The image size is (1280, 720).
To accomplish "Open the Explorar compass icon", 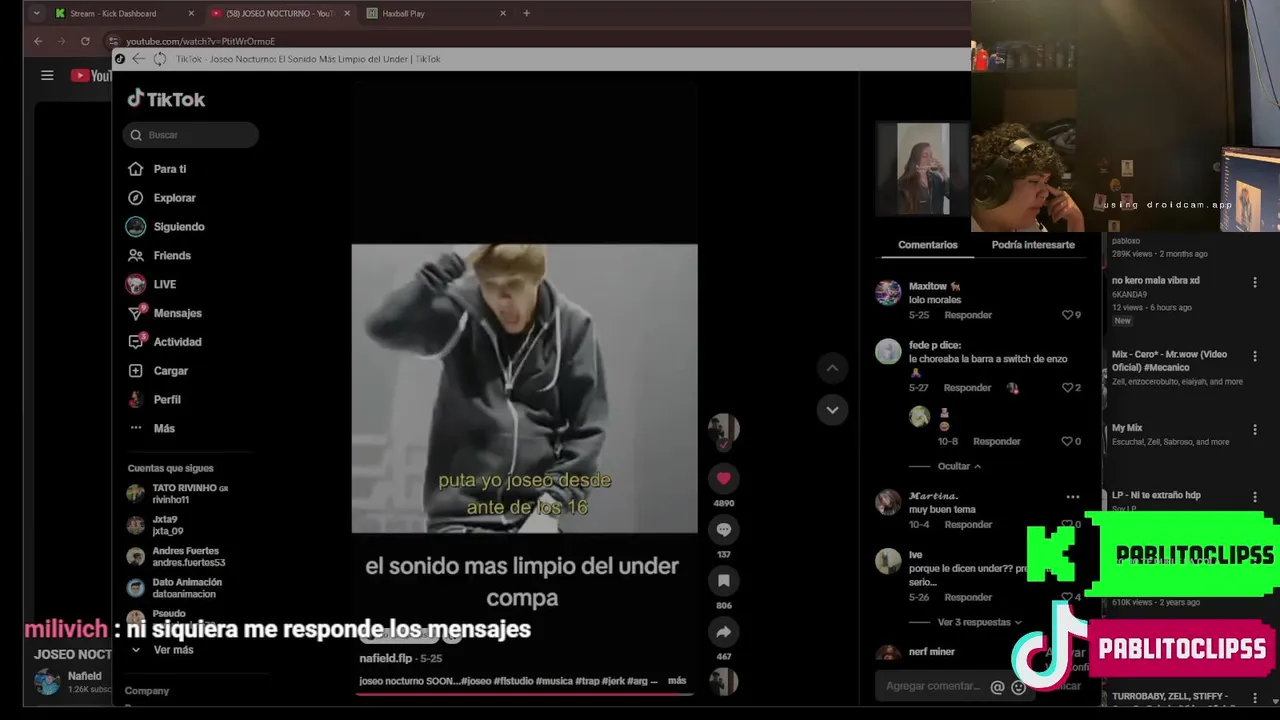I will point(136,198).
